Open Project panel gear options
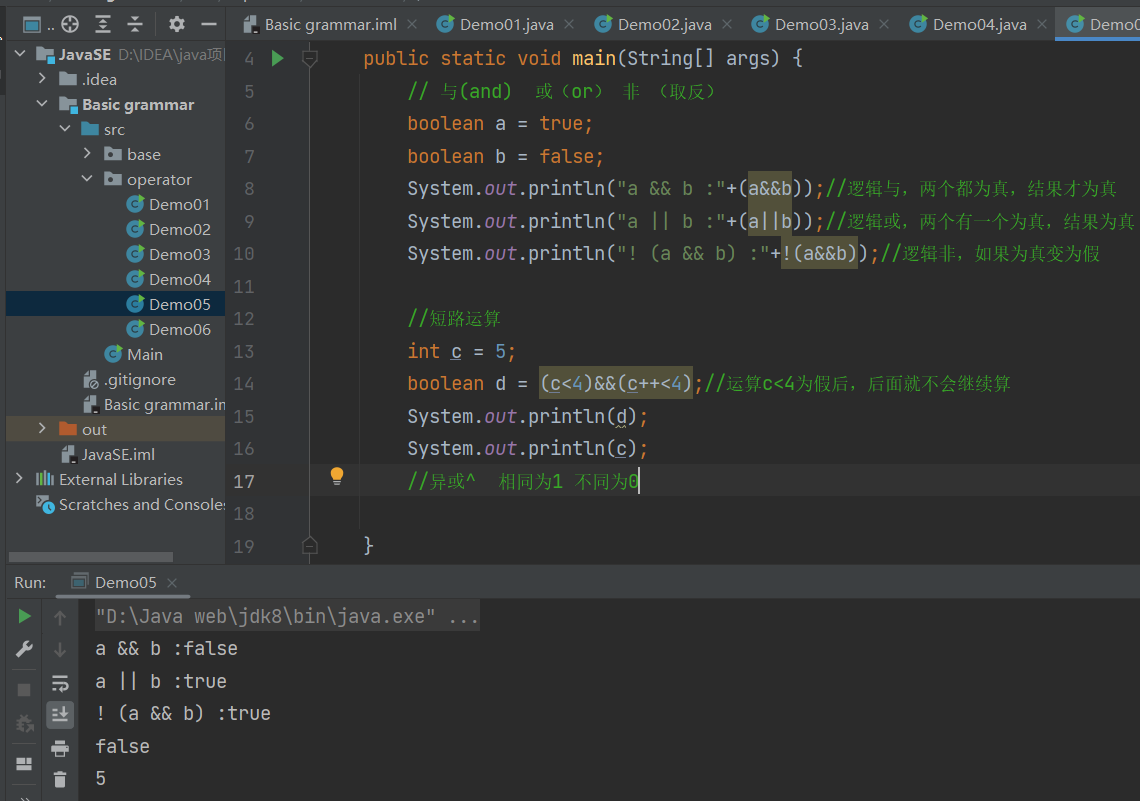 177,24
